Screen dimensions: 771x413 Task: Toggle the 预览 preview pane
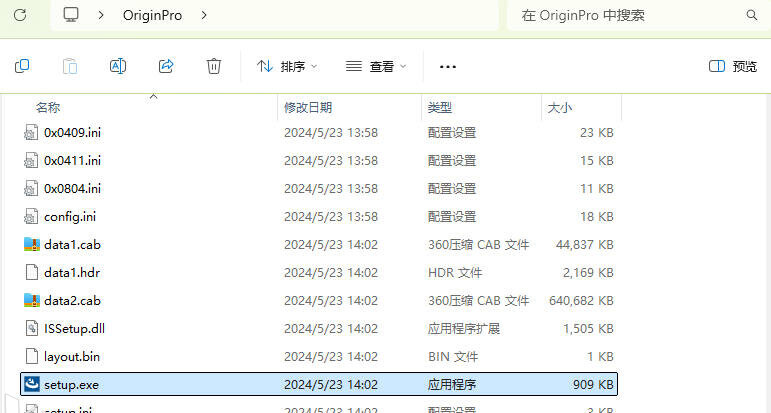click(733, 66)
